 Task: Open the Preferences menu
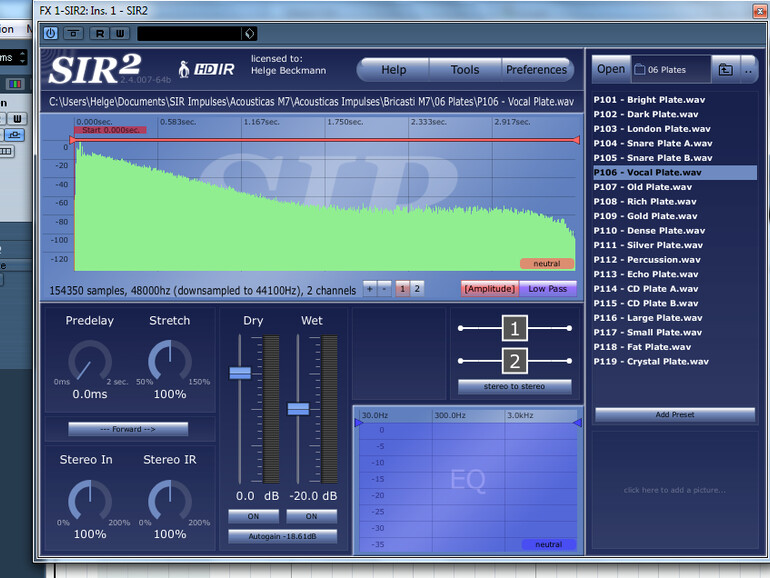tap(536, 70)
